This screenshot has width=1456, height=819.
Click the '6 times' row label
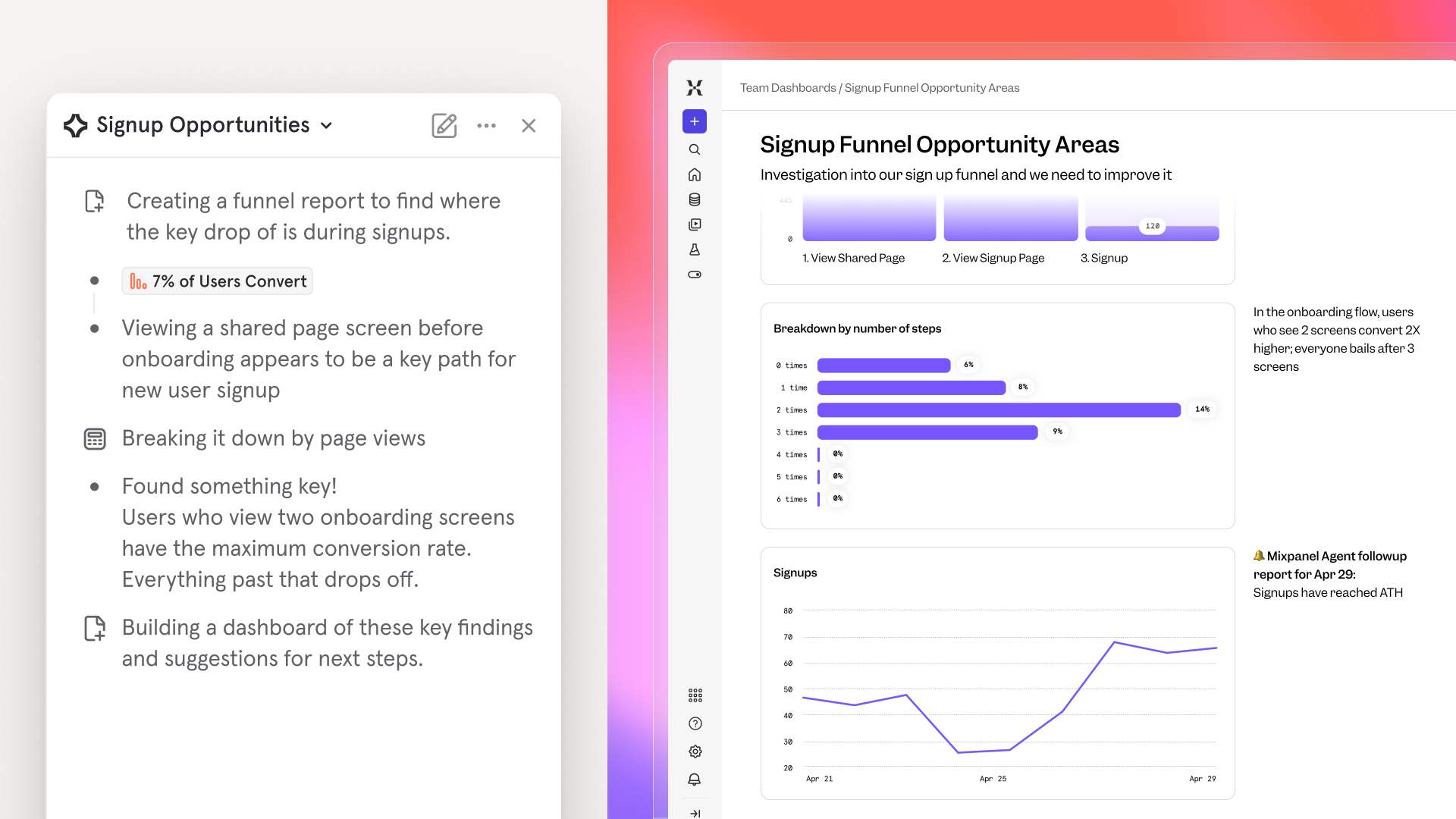(x=792, y=500)
